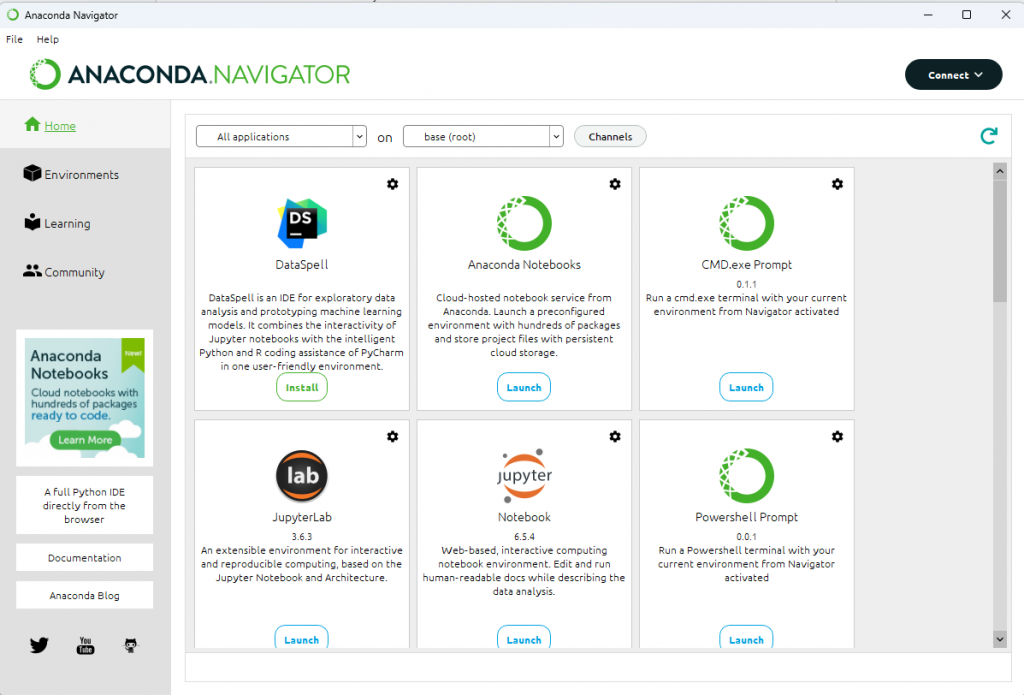Open the All applications filter dropdown
The width and height of the screenshot is (1024, 695).
tap(281, 137)
